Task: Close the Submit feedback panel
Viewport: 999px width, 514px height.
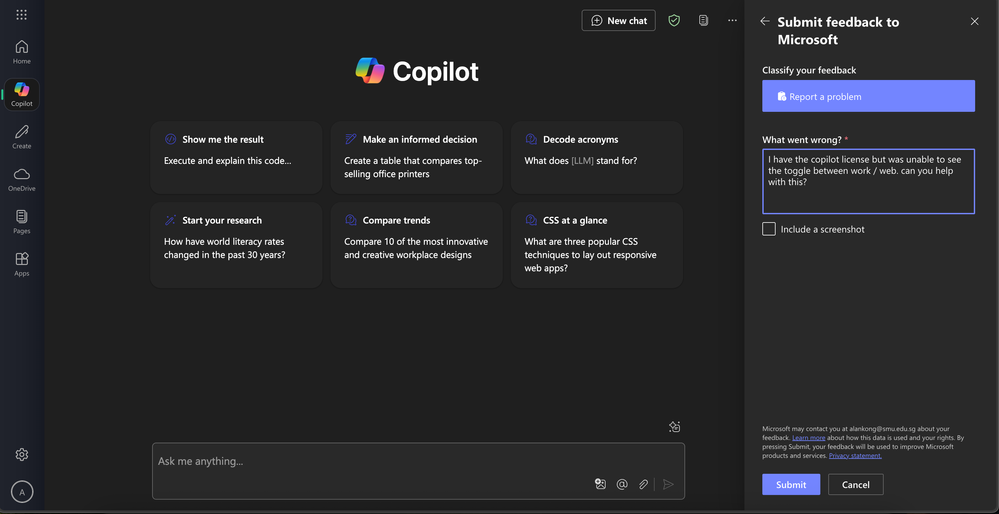Action: (974, 21)
